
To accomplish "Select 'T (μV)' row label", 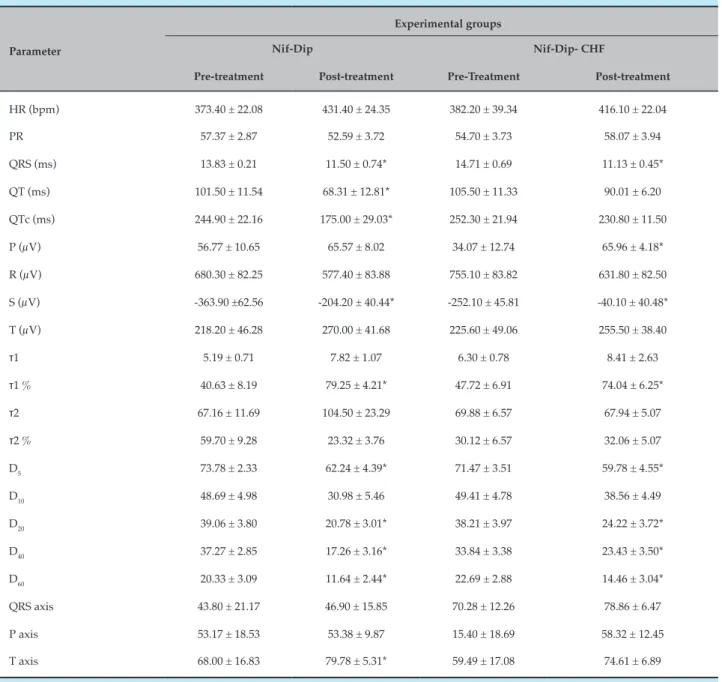I will 25,330.
